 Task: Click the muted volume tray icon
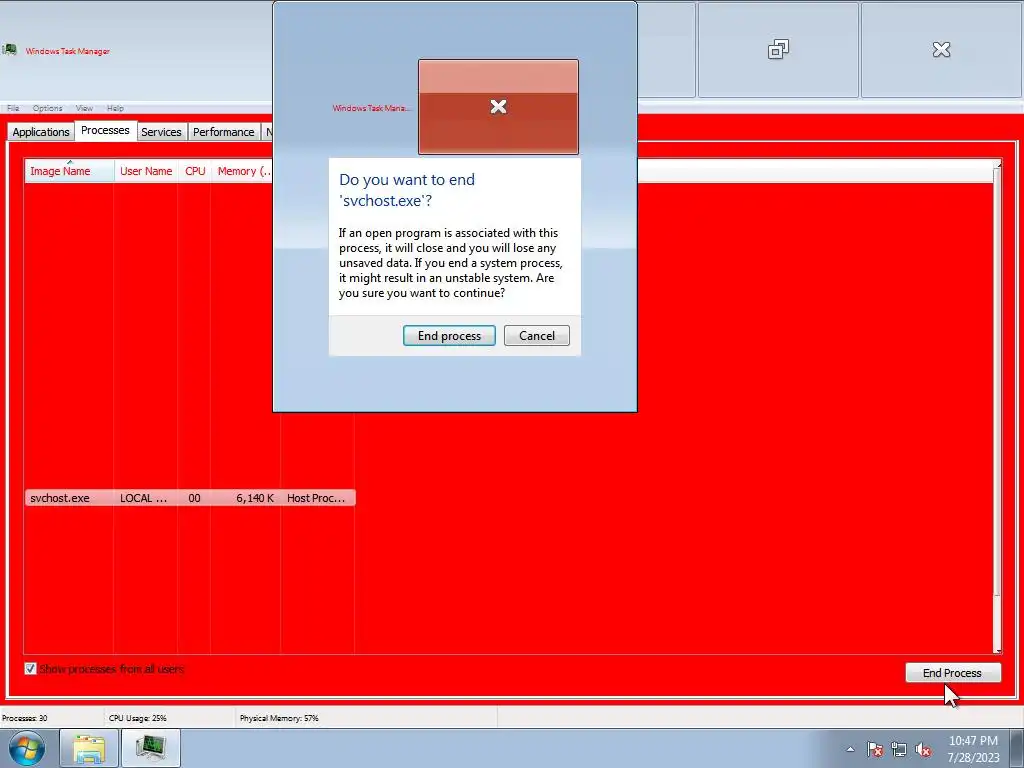[923, 749]
